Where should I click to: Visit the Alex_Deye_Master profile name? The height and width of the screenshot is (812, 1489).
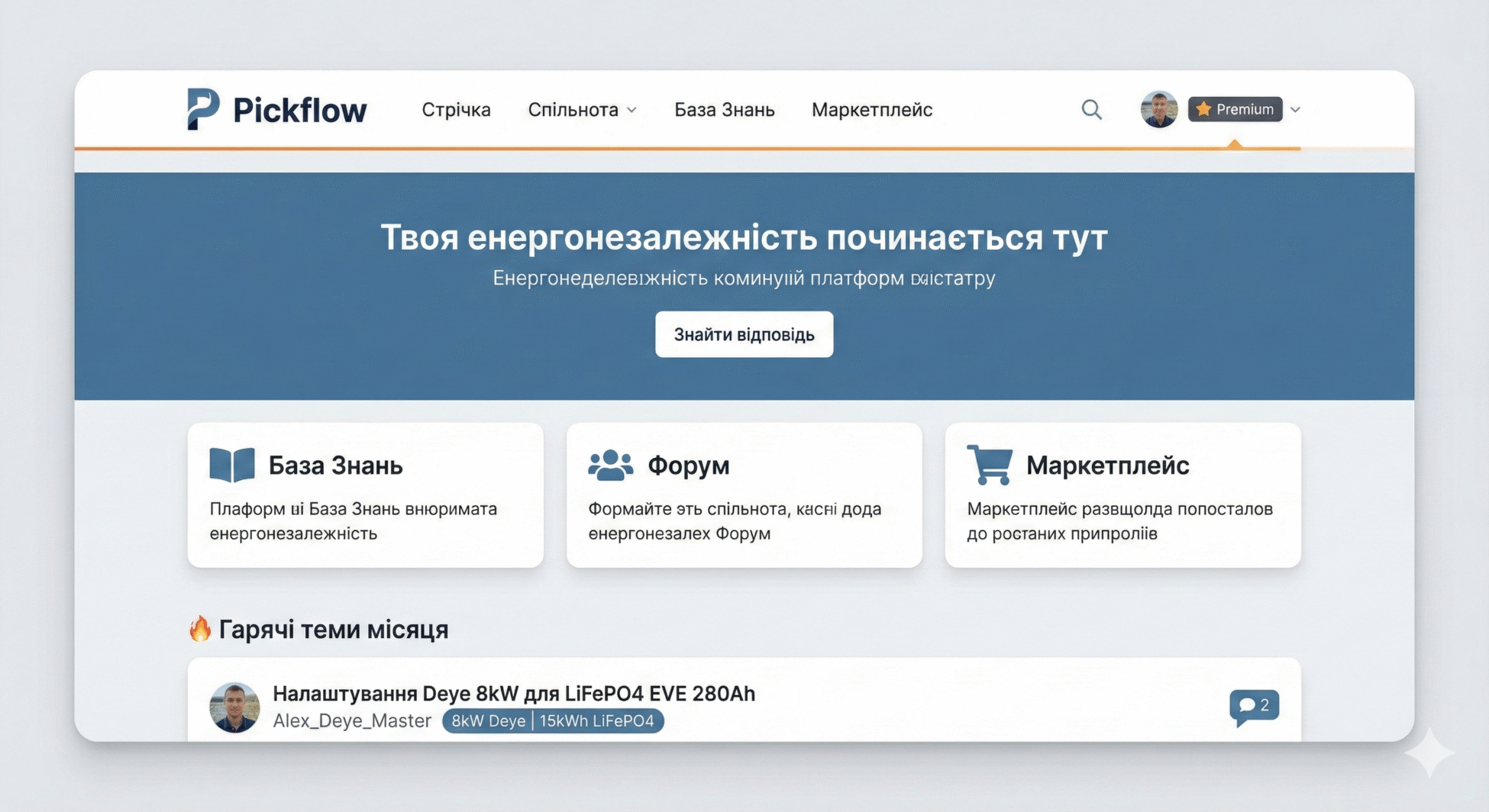point(352,721)
